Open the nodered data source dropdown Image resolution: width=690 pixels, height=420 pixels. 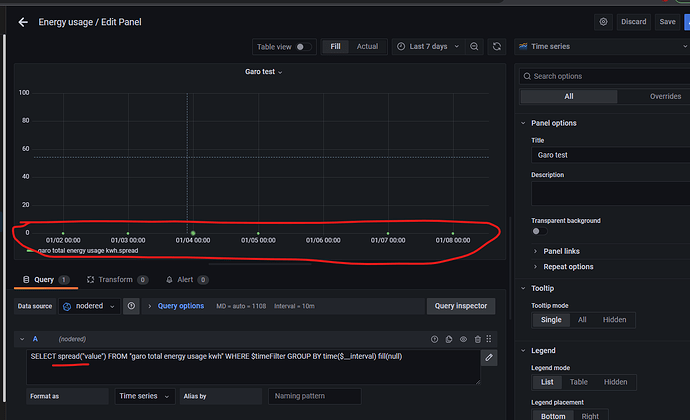pos(89,306)
